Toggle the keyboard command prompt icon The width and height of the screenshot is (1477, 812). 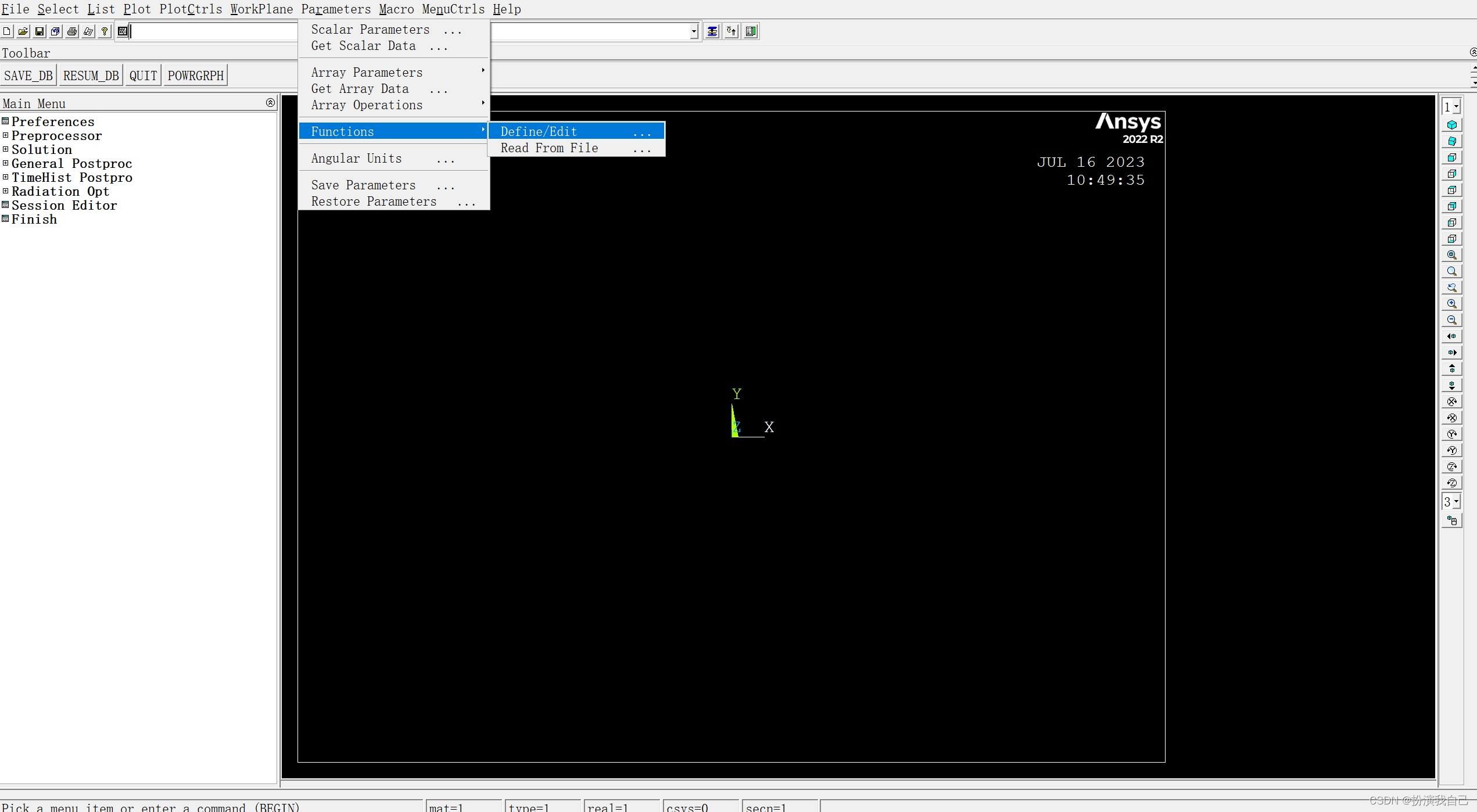tap(123, 31)
